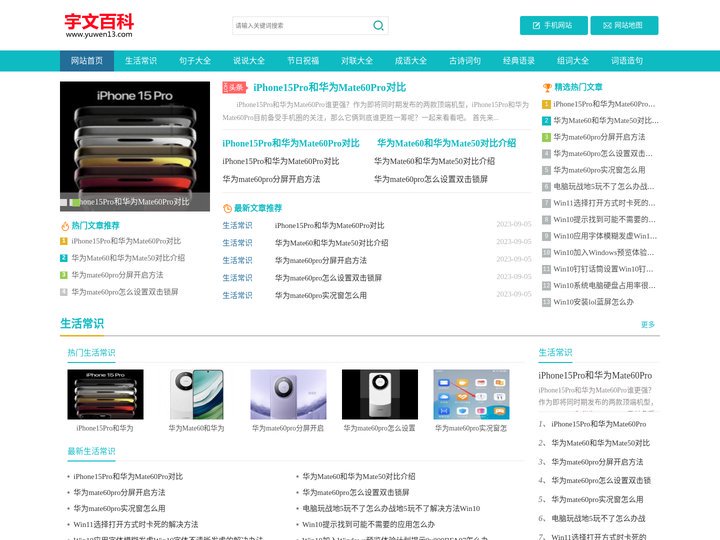Click the number 1 badge in 热门文章推荐

(x=64, y=241)
